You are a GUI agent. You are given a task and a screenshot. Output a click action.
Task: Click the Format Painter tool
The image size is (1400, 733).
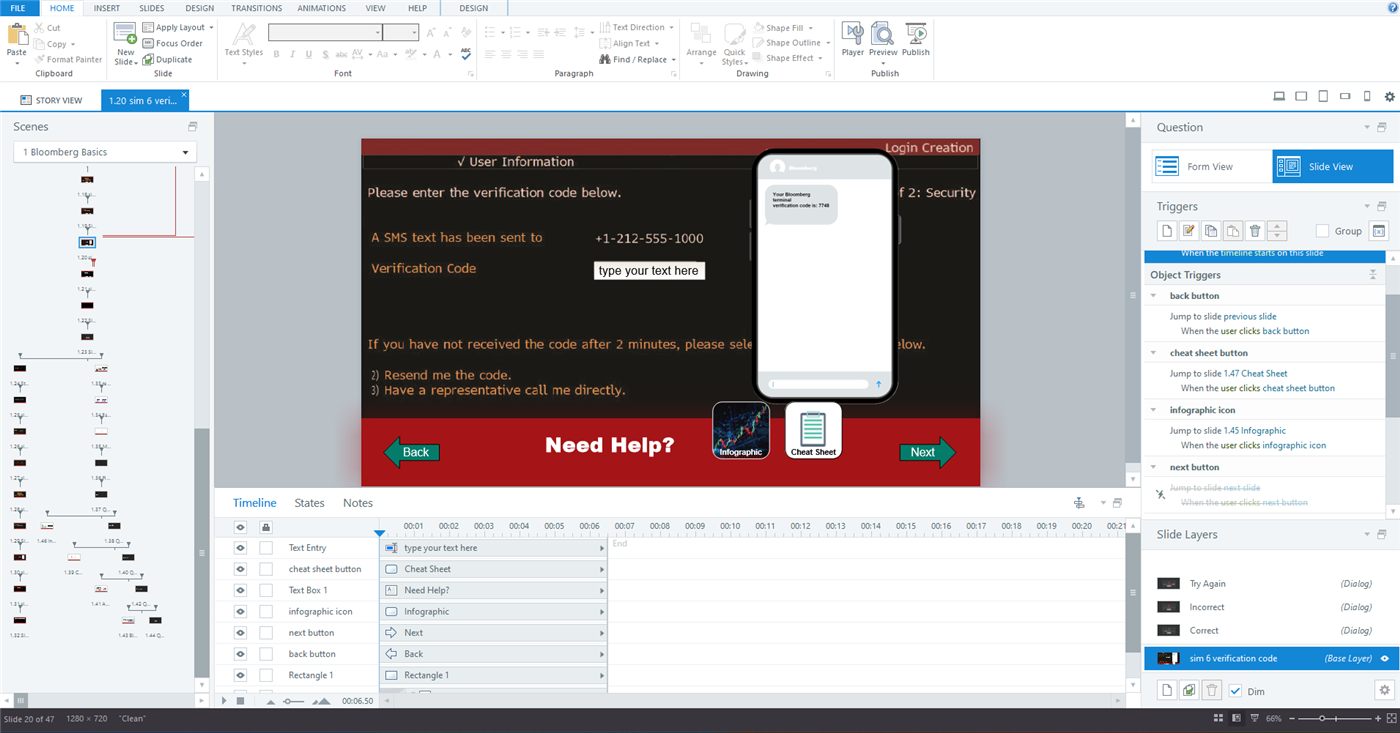tap(67, 59)
